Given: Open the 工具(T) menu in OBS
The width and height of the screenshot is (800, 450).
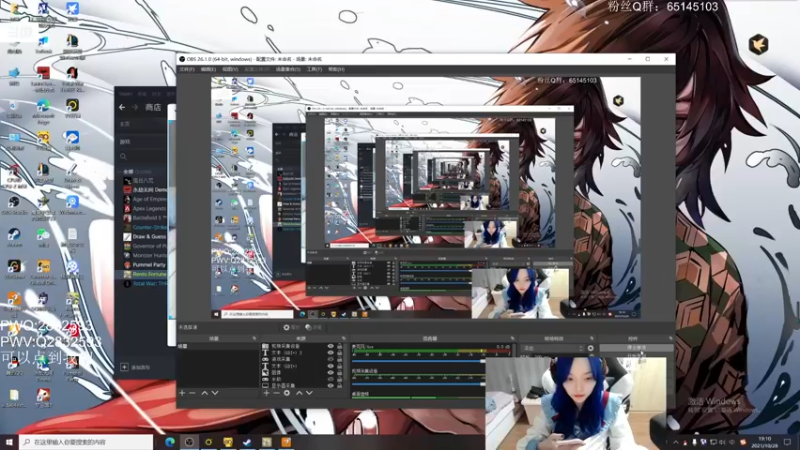Looking at the screenshot, I should click(x=314, y=69).
